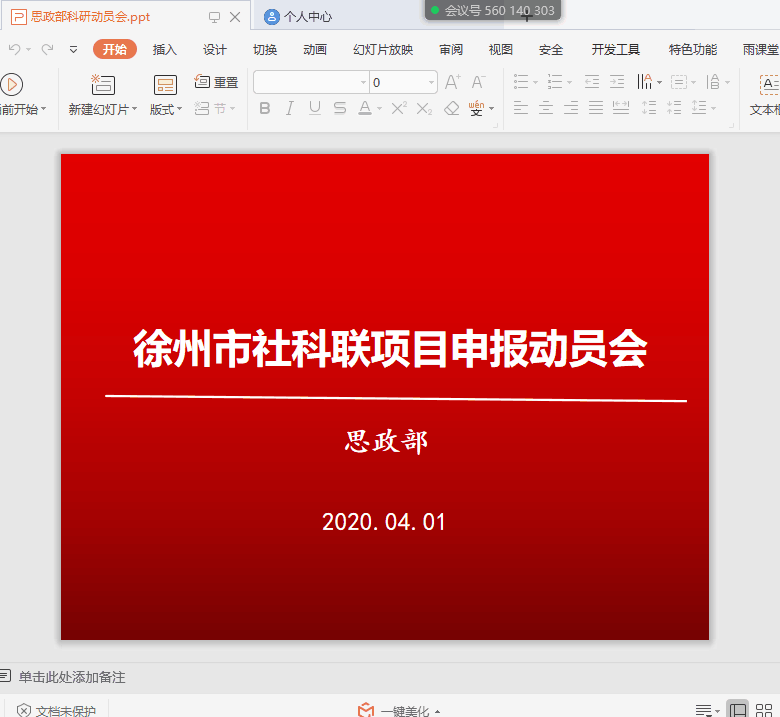Apply Italic formatting

pyautogui.click(x=290, y=108)
